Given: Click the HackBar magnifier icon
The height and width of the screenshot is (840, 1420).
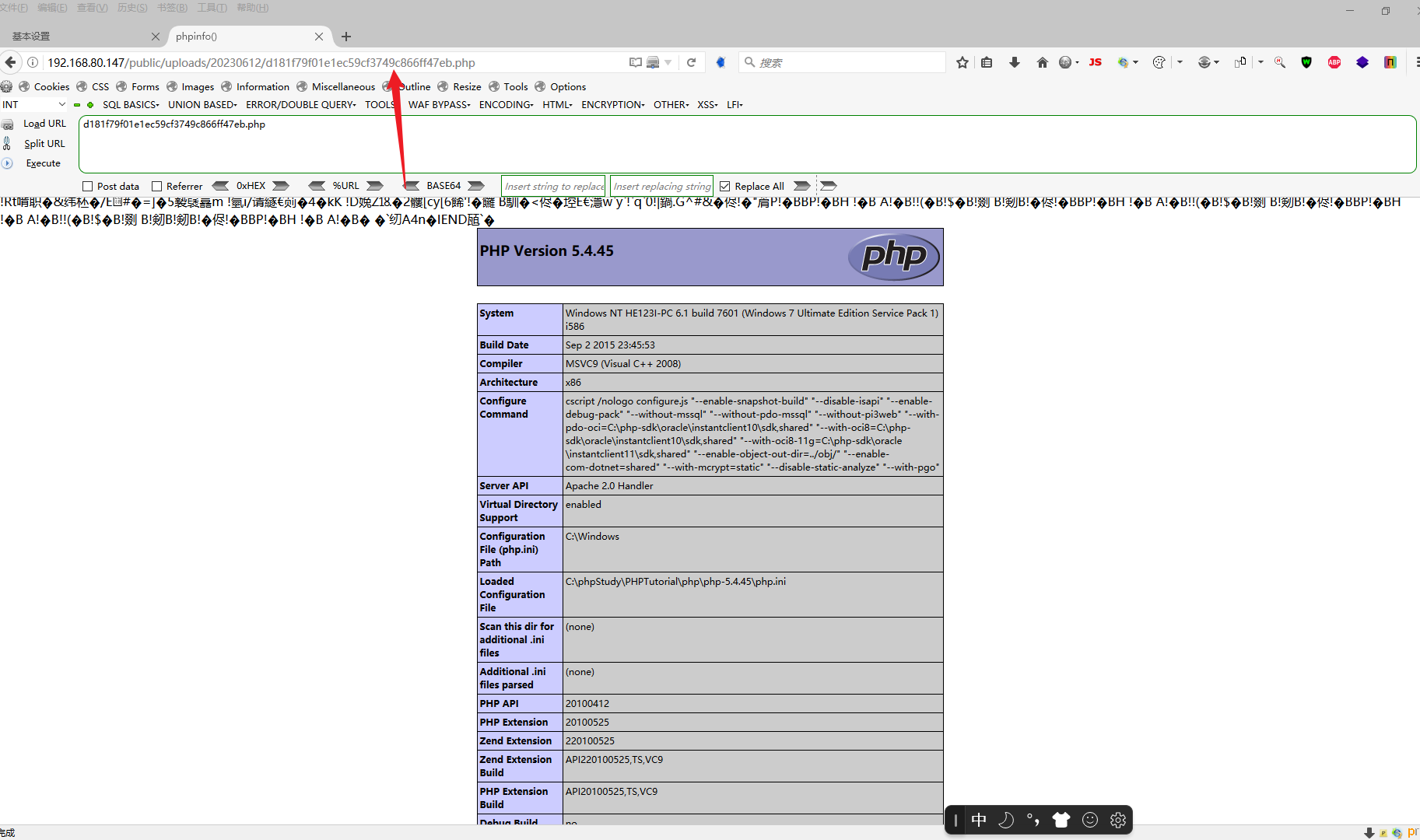Looking at the screenshot, I should (1280, 62).
